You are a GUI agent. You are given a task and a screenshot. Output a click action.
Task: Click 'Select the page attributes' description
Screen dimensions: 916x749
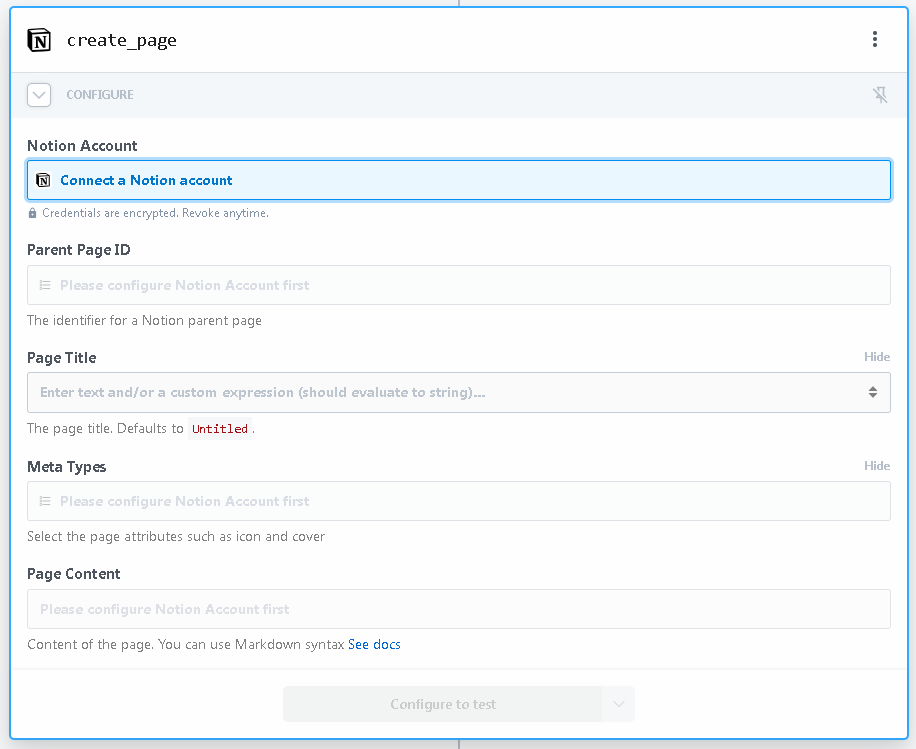[176, 537]
